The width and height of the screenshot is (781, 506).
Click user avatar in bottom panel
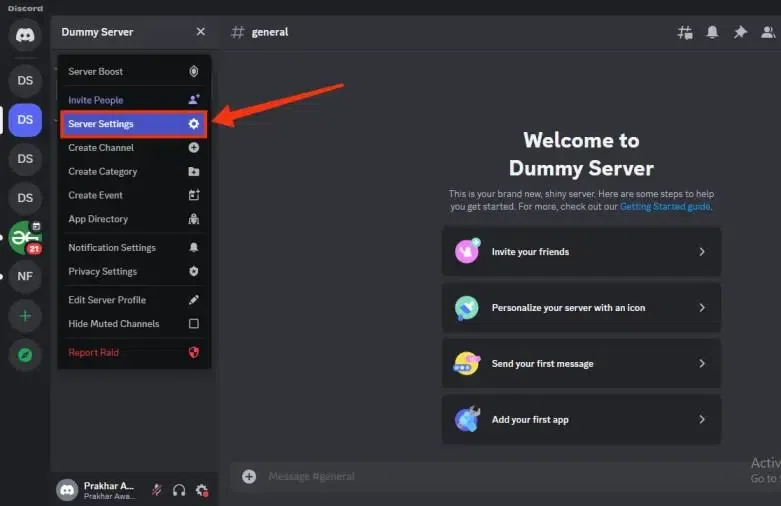point(67,490)
